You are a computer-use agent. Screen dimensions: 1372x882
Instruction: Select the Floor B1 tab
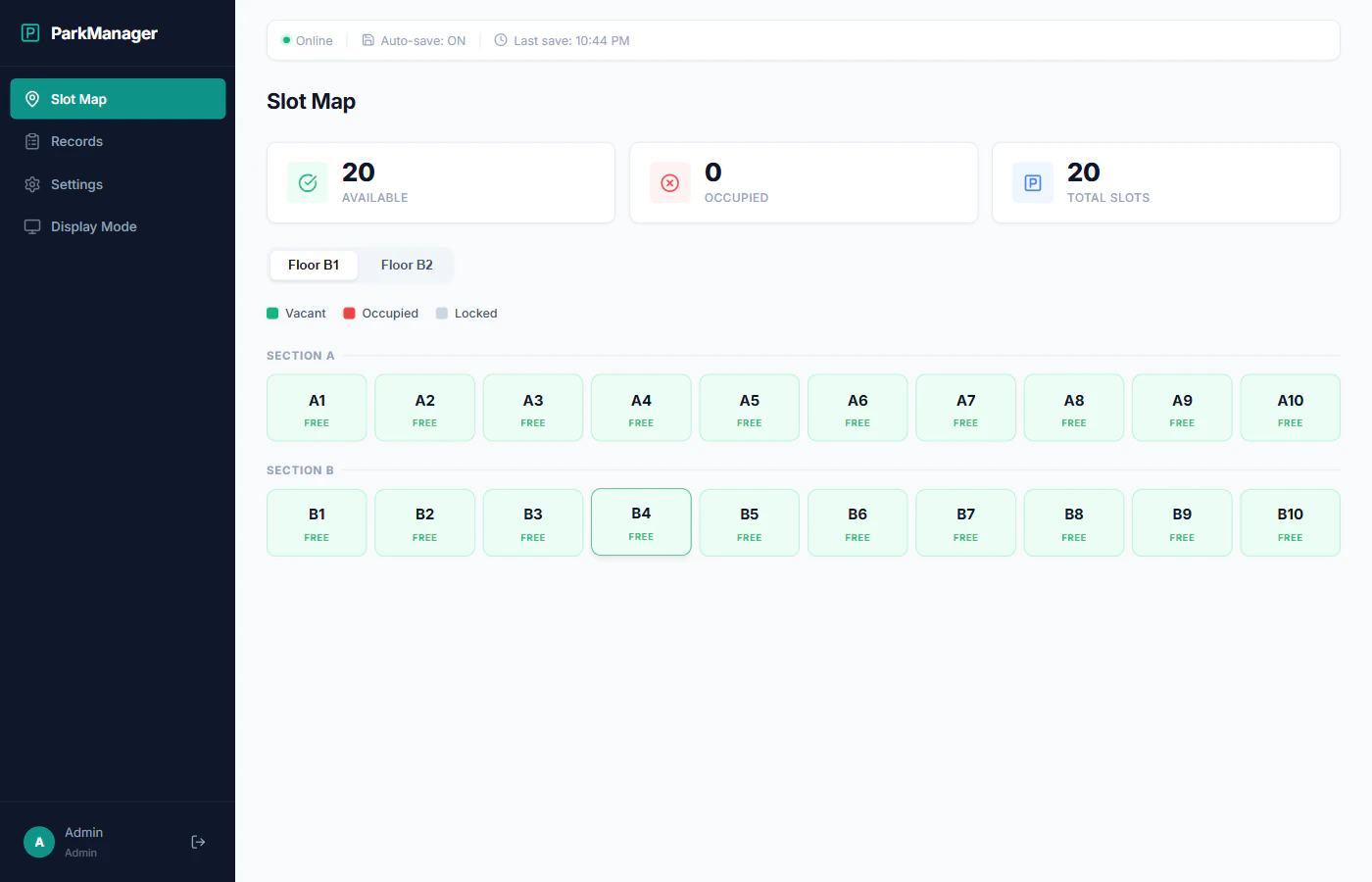click(x=314, y=265)
